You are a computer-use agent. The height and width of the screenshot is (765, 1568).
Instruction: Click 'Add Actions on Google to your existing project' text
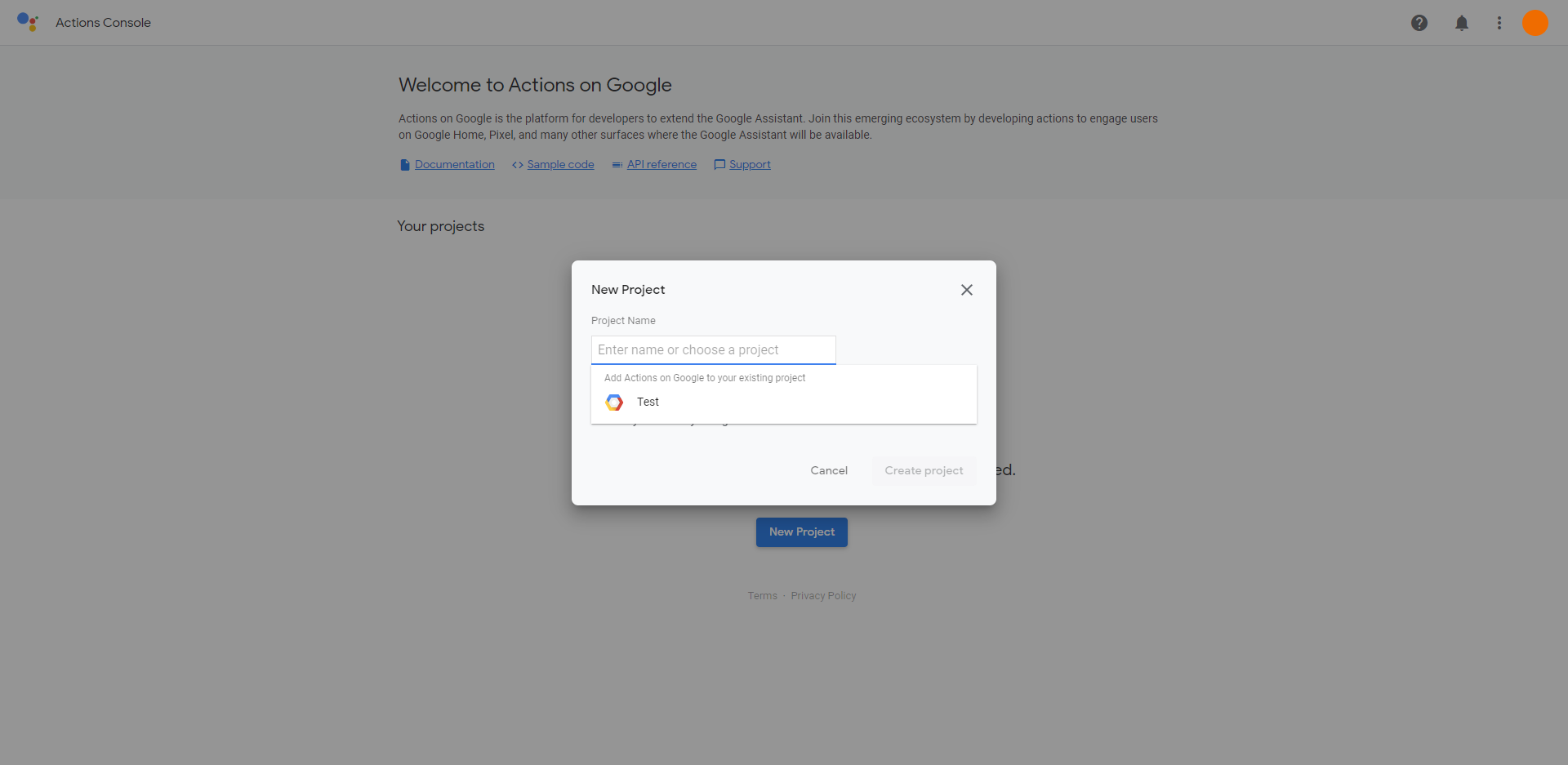tap(705, 378)
